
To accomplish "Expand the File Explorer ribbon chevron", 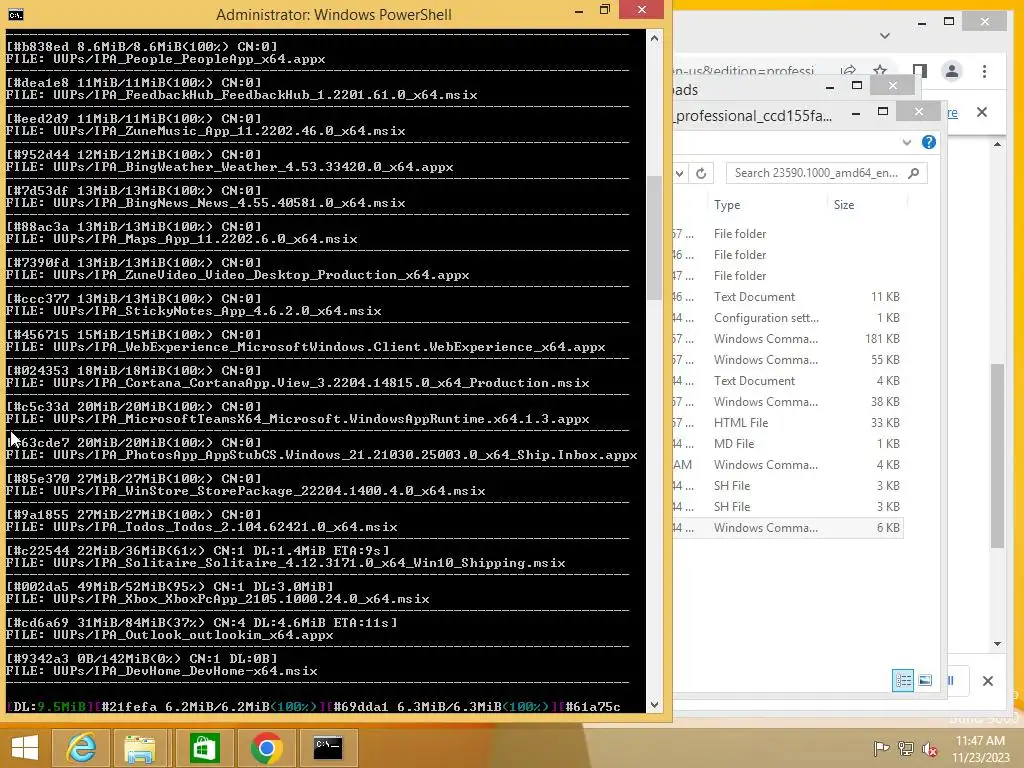I will click(x=906, y=142).
